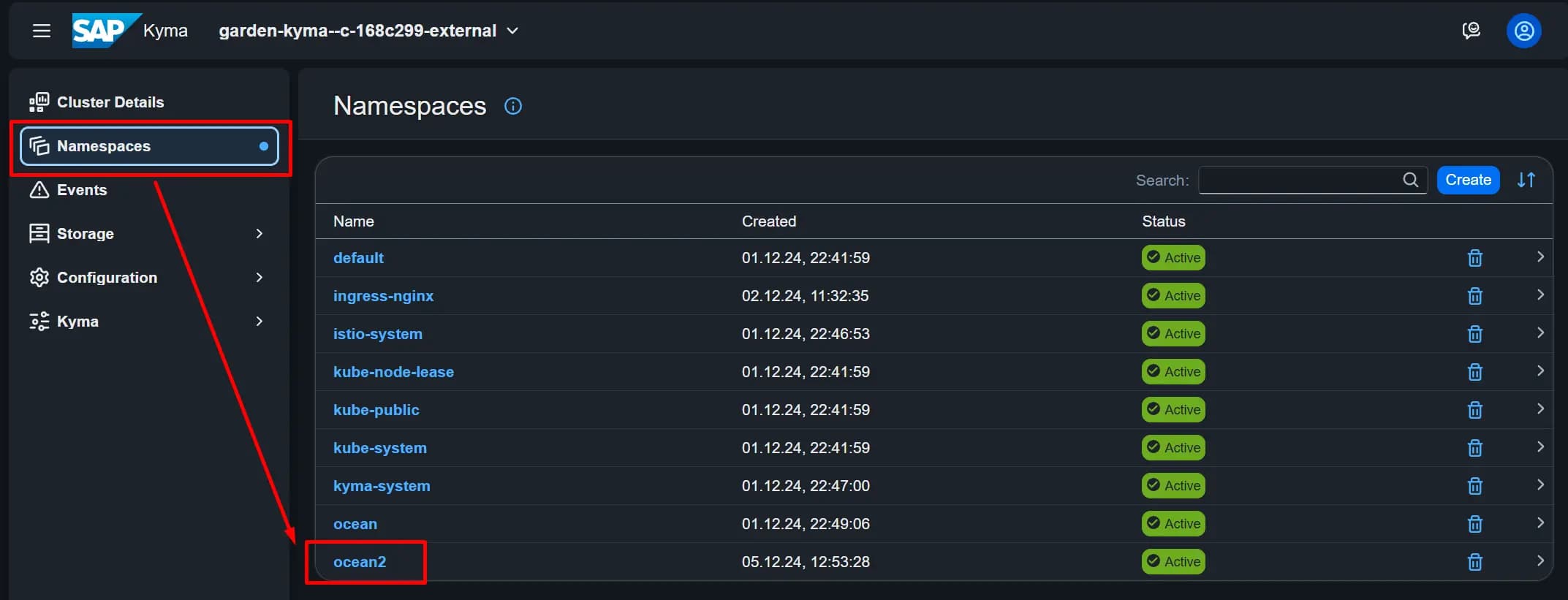Open kyma-system row details chevron
The height and width of the screenshot is (600, 1568).
(x=1540, y=485)
